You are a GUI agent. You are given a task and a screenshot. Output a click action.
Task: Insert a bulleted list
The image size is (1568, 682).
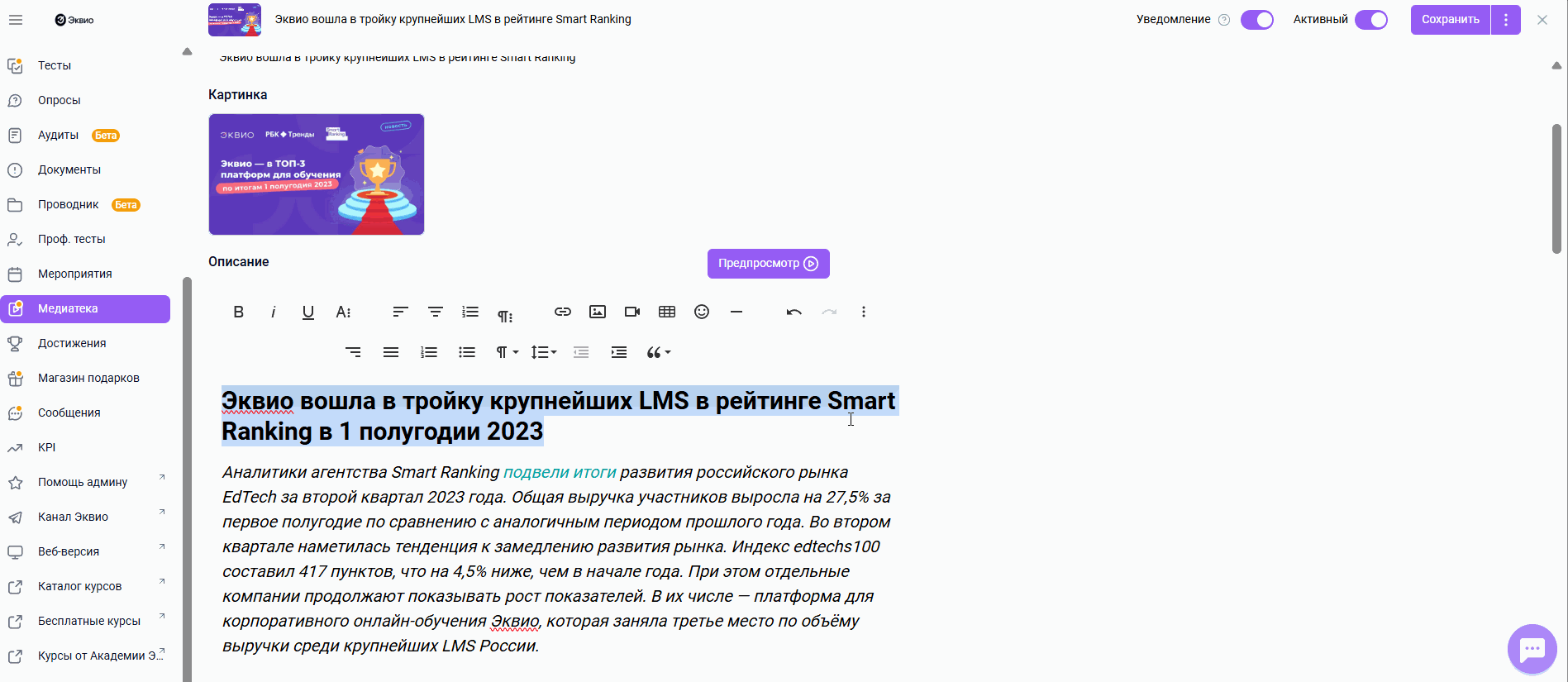pyautogui.click(x=467, y=352)
